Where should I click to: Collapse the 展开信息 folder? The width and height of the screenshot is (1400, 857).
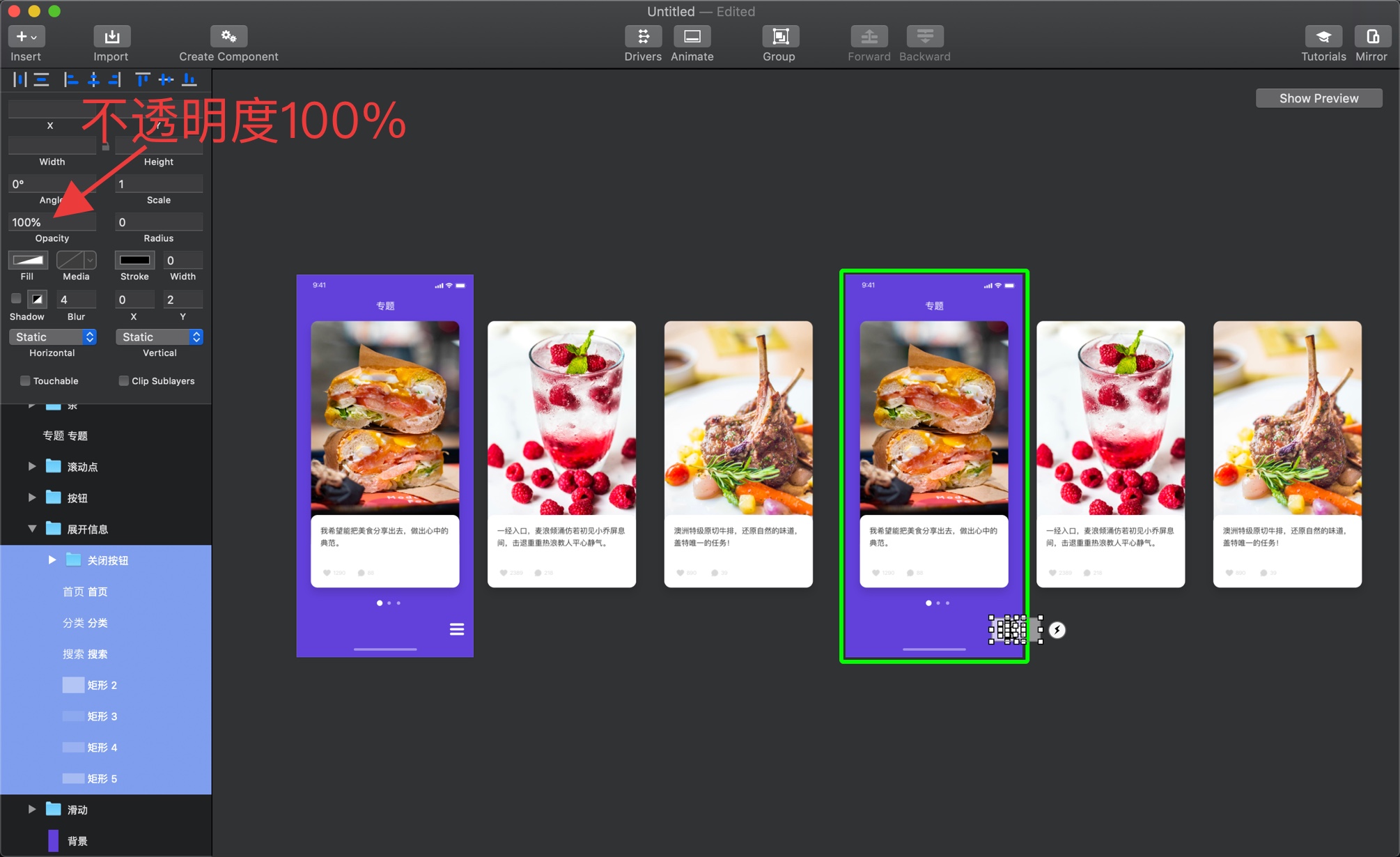click(x=32, y=529)
